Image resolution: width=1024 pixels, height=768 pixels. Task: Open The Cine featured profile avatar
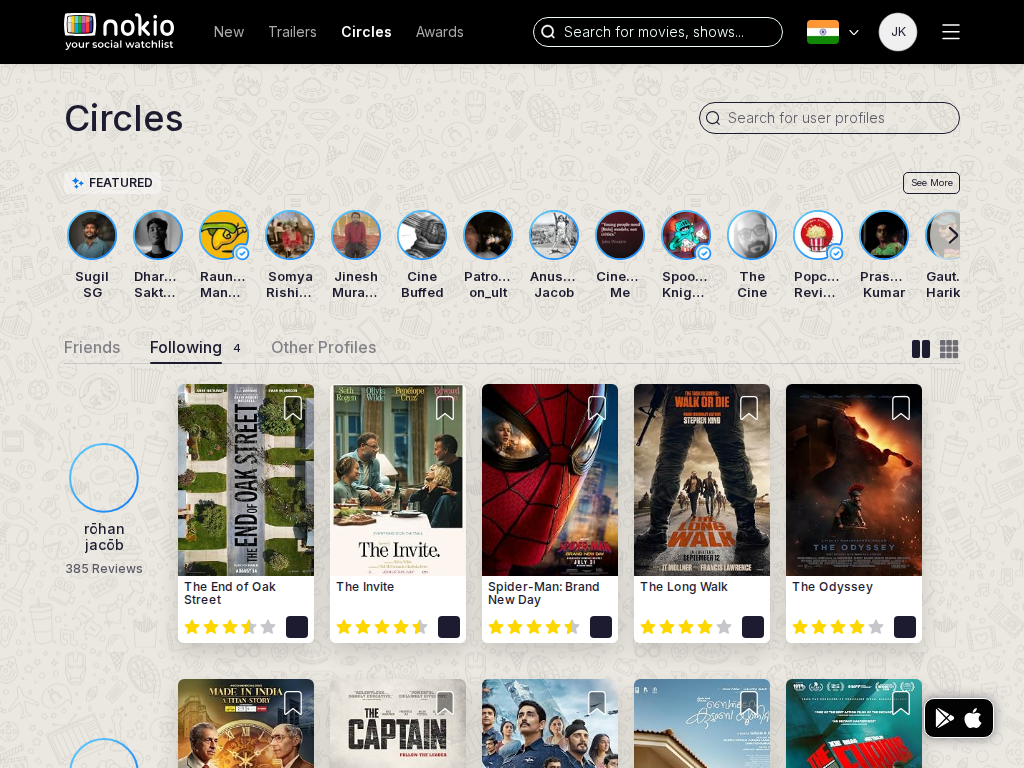pos(752,235)
